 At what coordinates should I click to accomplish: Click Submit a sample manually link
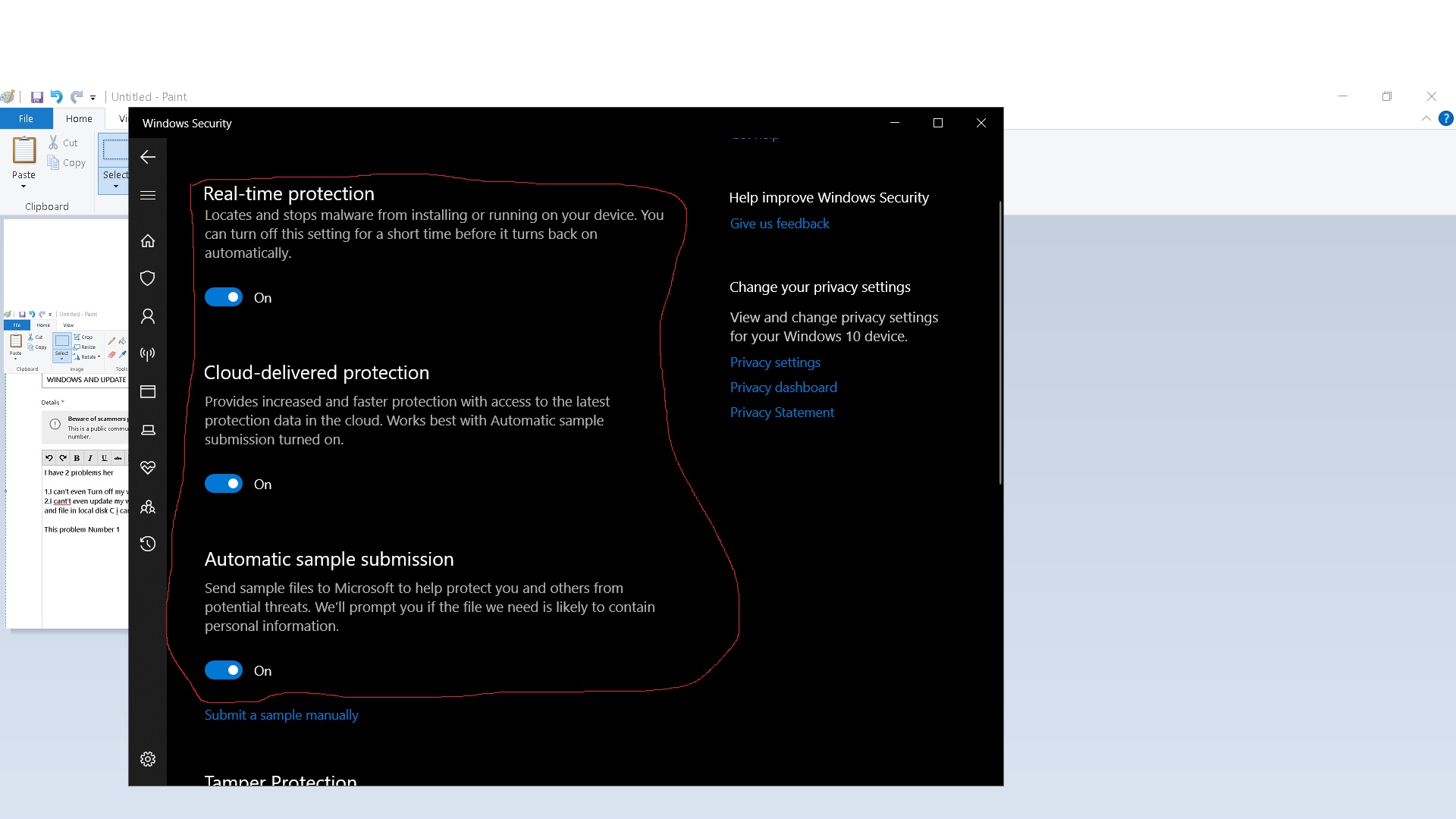pos(281,715)
